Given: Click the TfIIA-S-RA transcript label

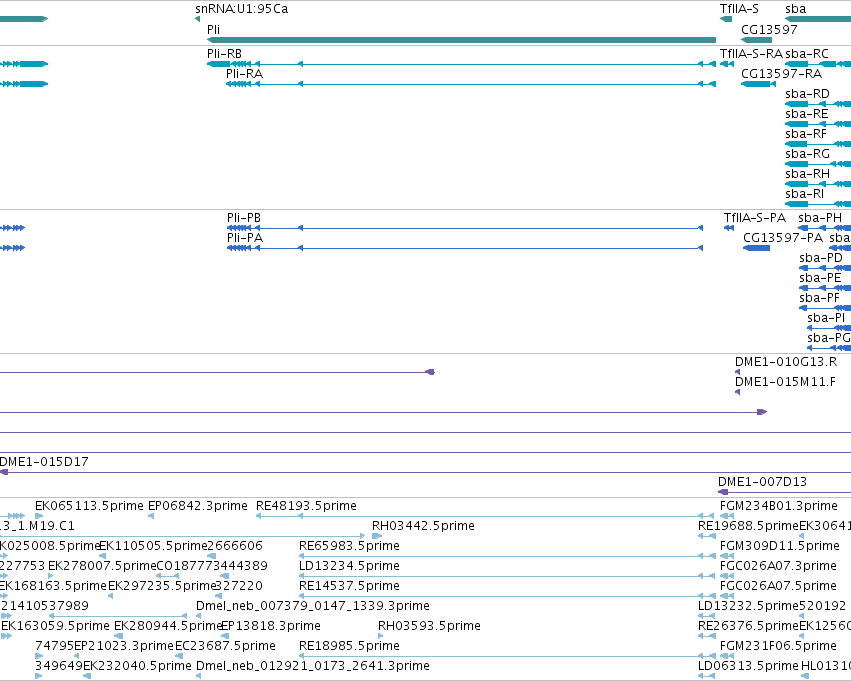Looking at the screenshot, I should pos(751,54).
